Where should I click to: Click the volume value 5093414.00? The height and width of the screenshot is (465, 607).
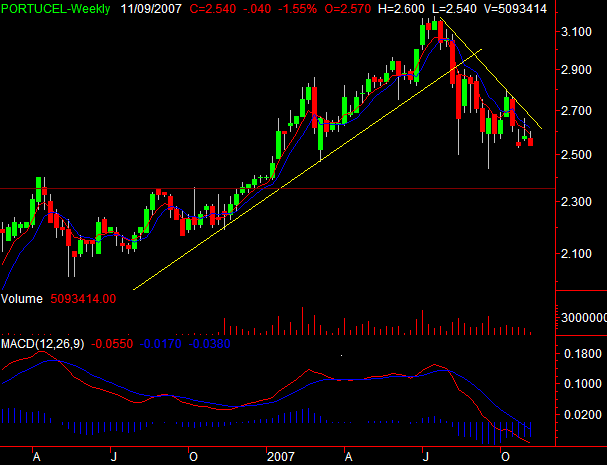(x=83, y=299)
